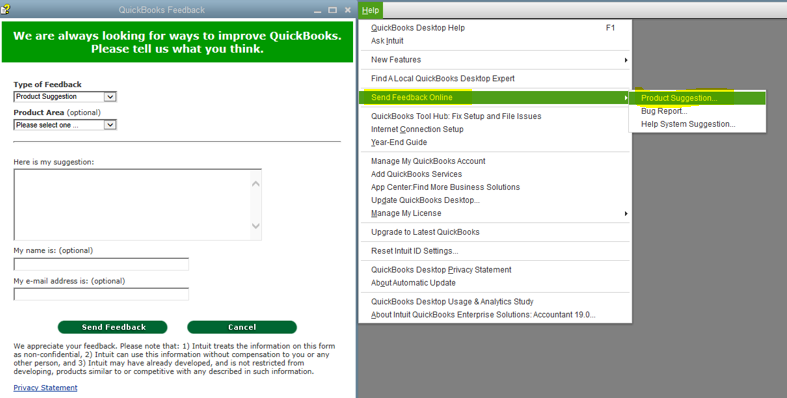Expand the New Features submenu
Viewport: 787px width, 398px height.
pyautogui.click(x=495, y=60)
